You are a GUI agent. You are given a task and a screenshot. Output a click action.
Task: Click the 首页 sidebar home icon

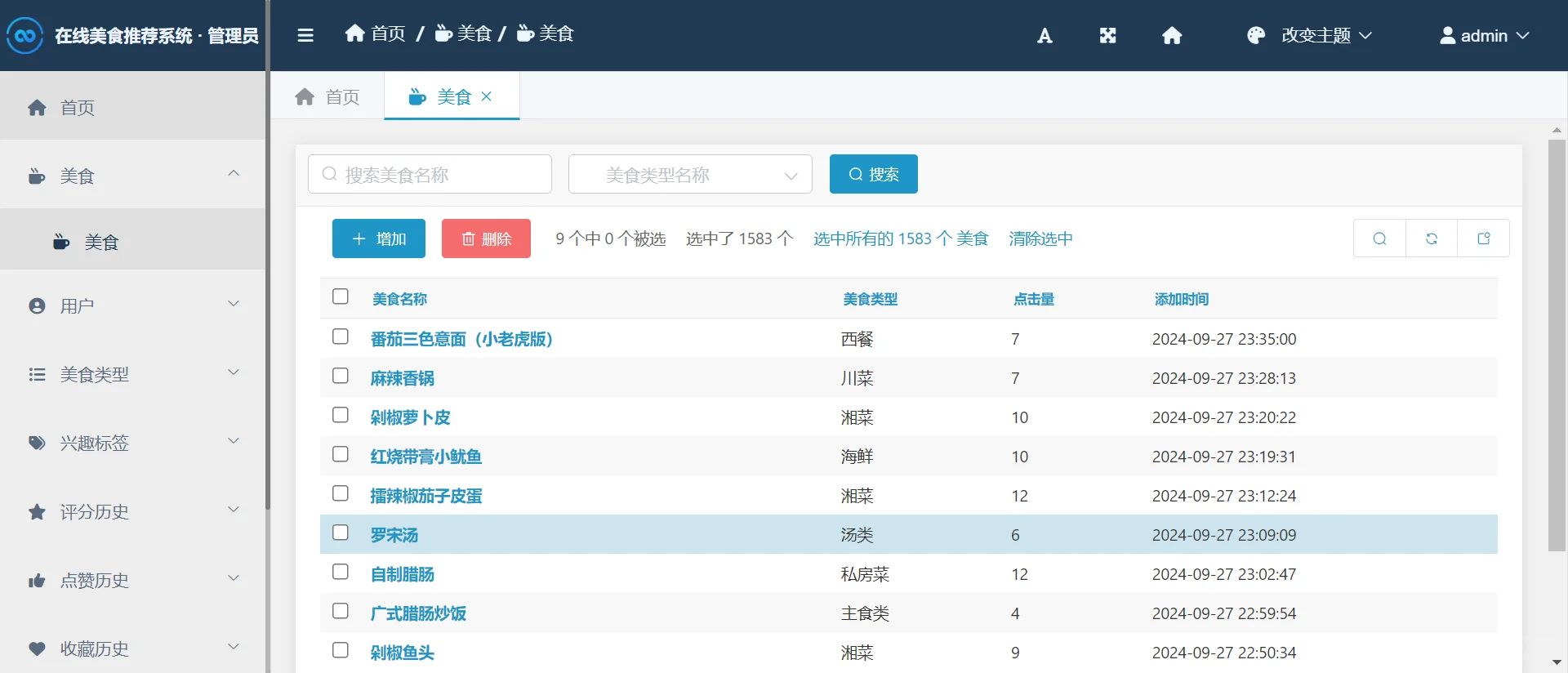[37, 108]
